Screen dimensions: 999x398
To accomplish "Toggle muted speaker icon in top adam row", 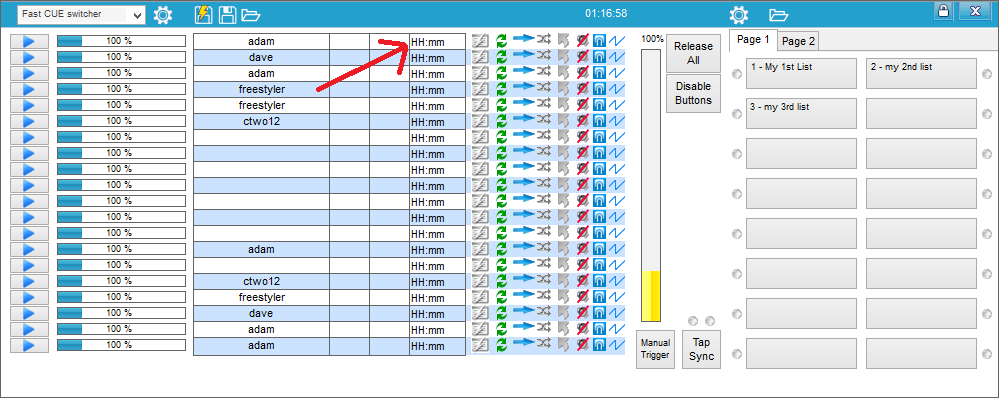I will pos(582,41).
